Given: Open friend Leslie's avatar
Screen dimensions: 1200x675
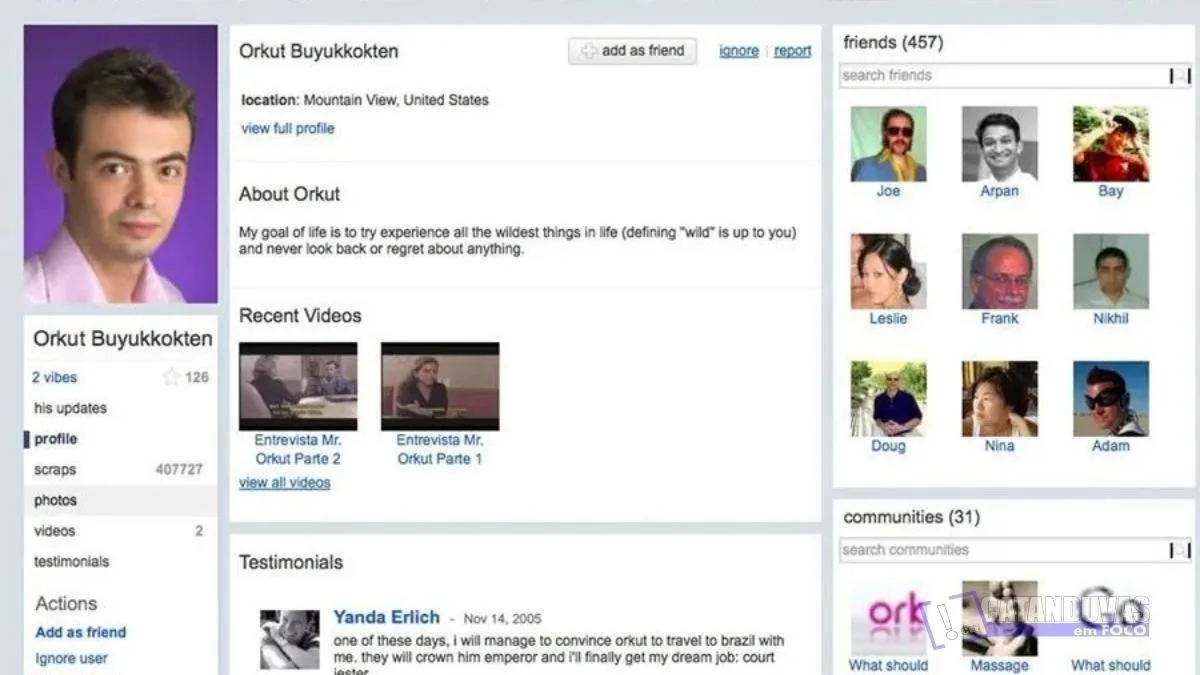Looking at the screenshot, I should 889,272.
